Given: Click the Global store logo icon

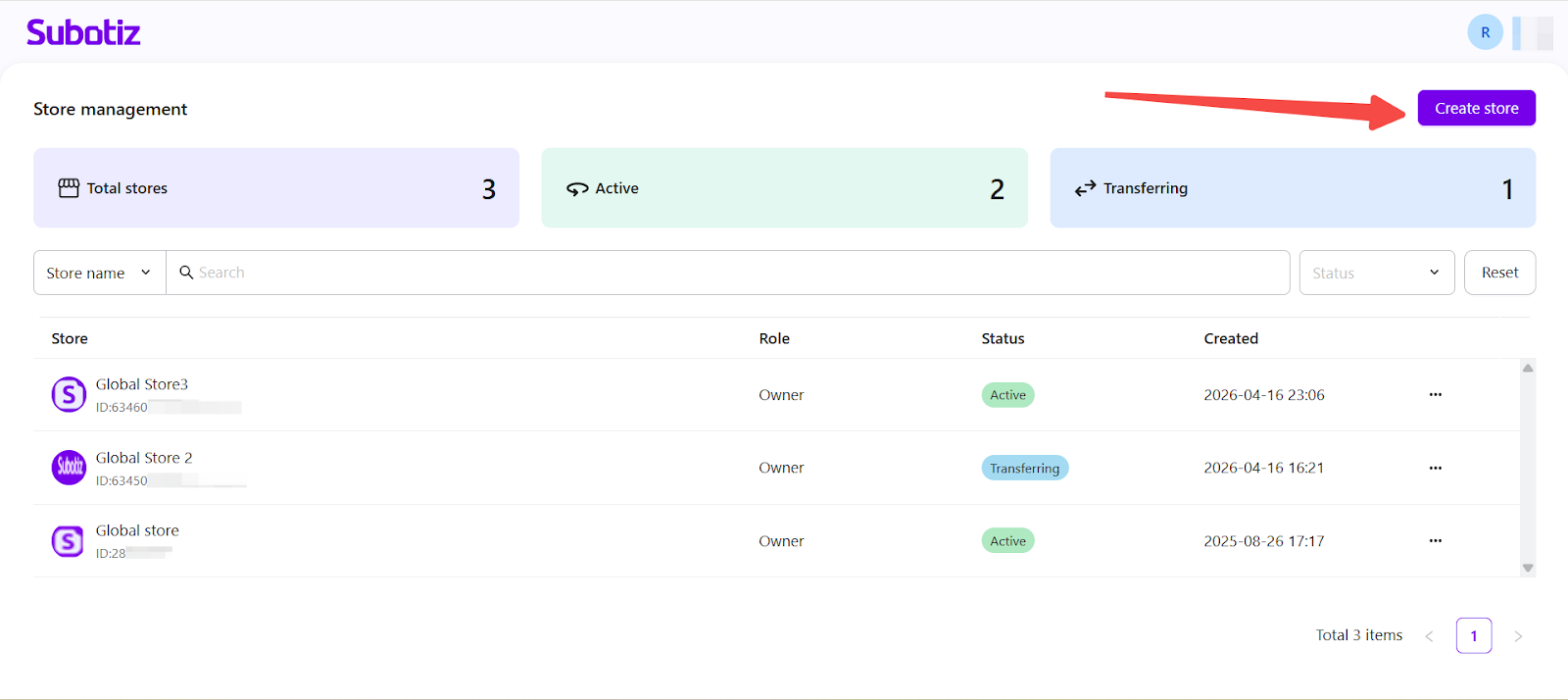Looking at the screenshot, I should pyautogui.click(x=68, y=541).
